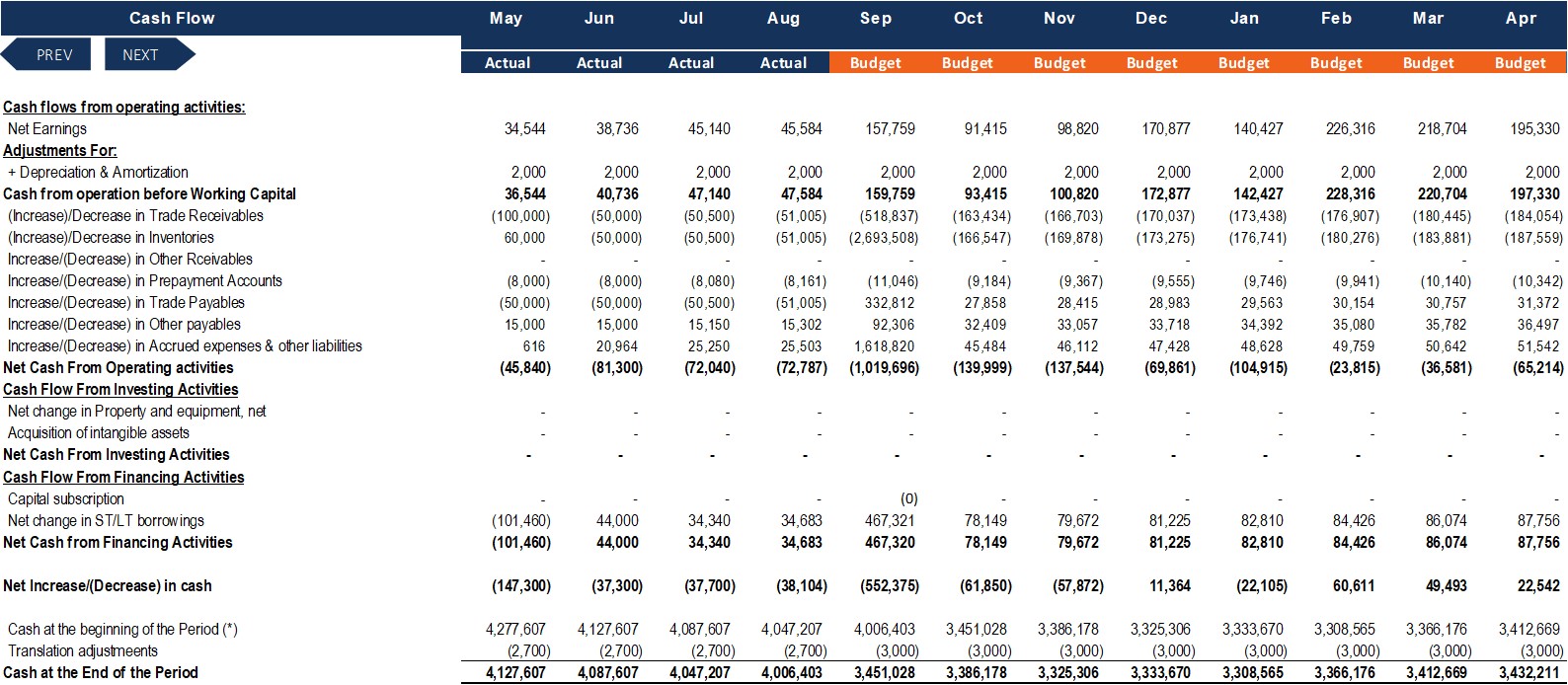
Task: Click the PREV navigation button
Action: tap(46, 54)
